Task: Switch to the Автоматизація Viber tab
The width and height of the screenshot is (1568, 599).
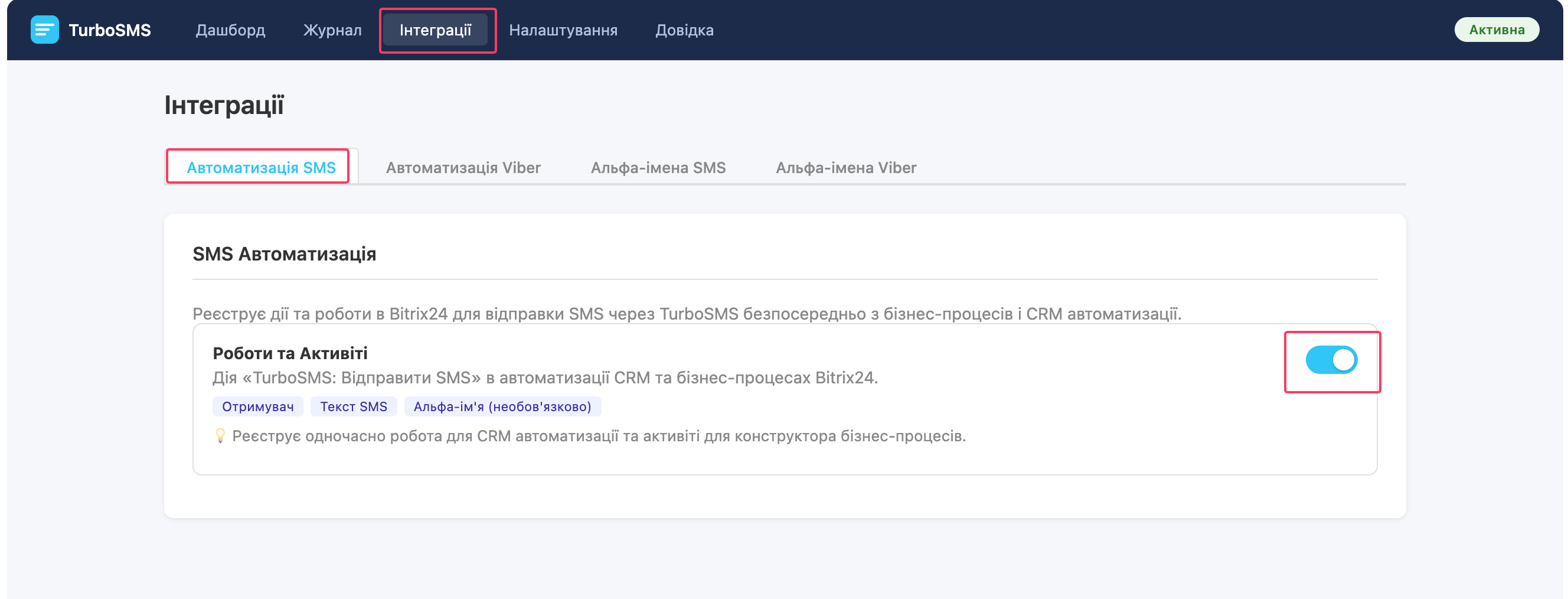Action: point(463,168)
